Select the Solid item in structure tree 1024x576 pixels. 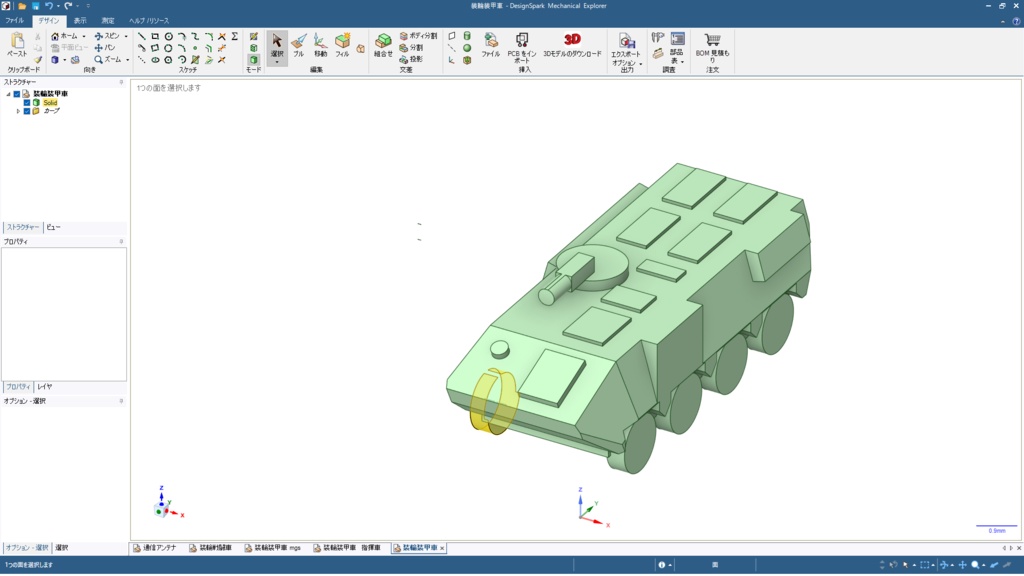(x=50, y=103)
